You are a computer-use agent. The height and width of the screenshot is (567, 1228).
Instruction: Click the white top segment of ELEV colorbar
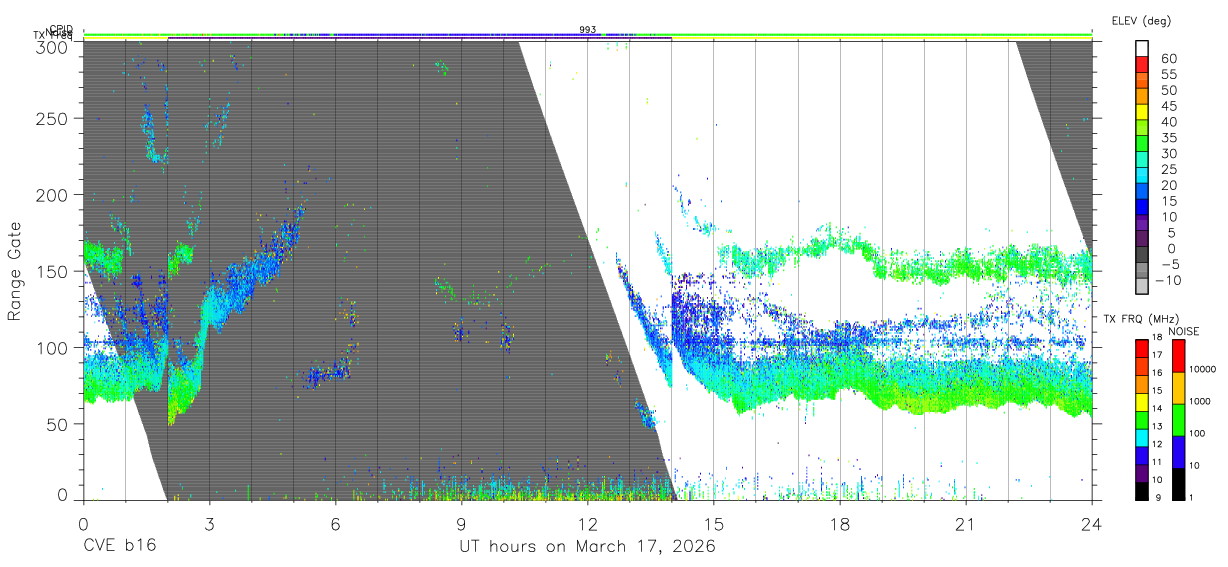1143,49
